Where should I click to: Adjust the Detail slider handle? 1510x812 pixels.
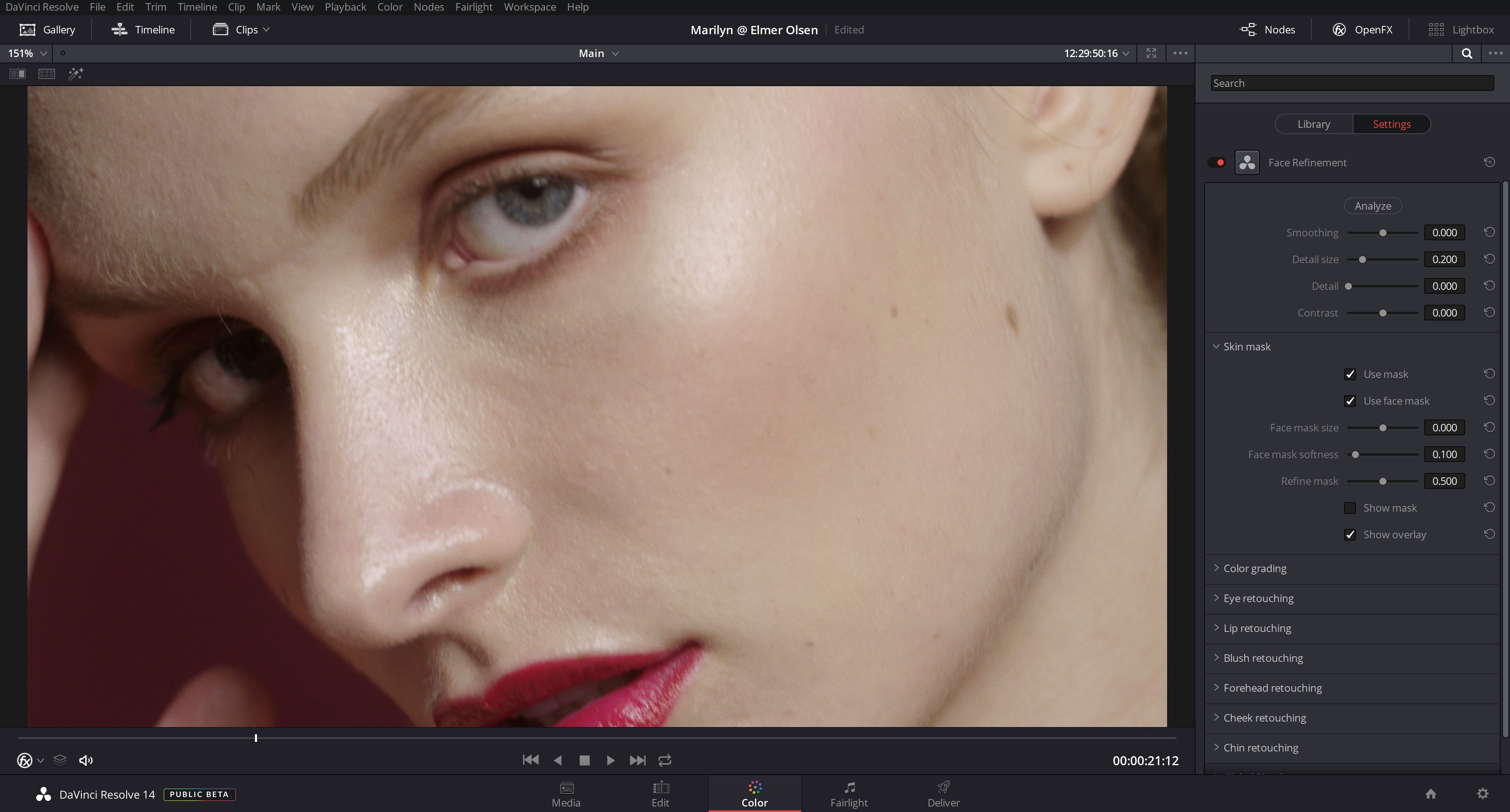click(x=1348, y=286)
